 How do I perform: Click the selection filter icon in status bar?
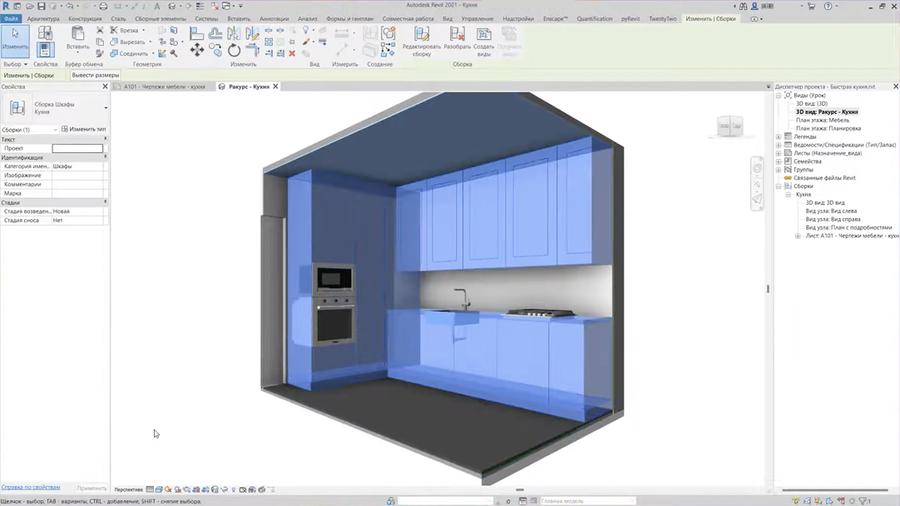point(865,501)
